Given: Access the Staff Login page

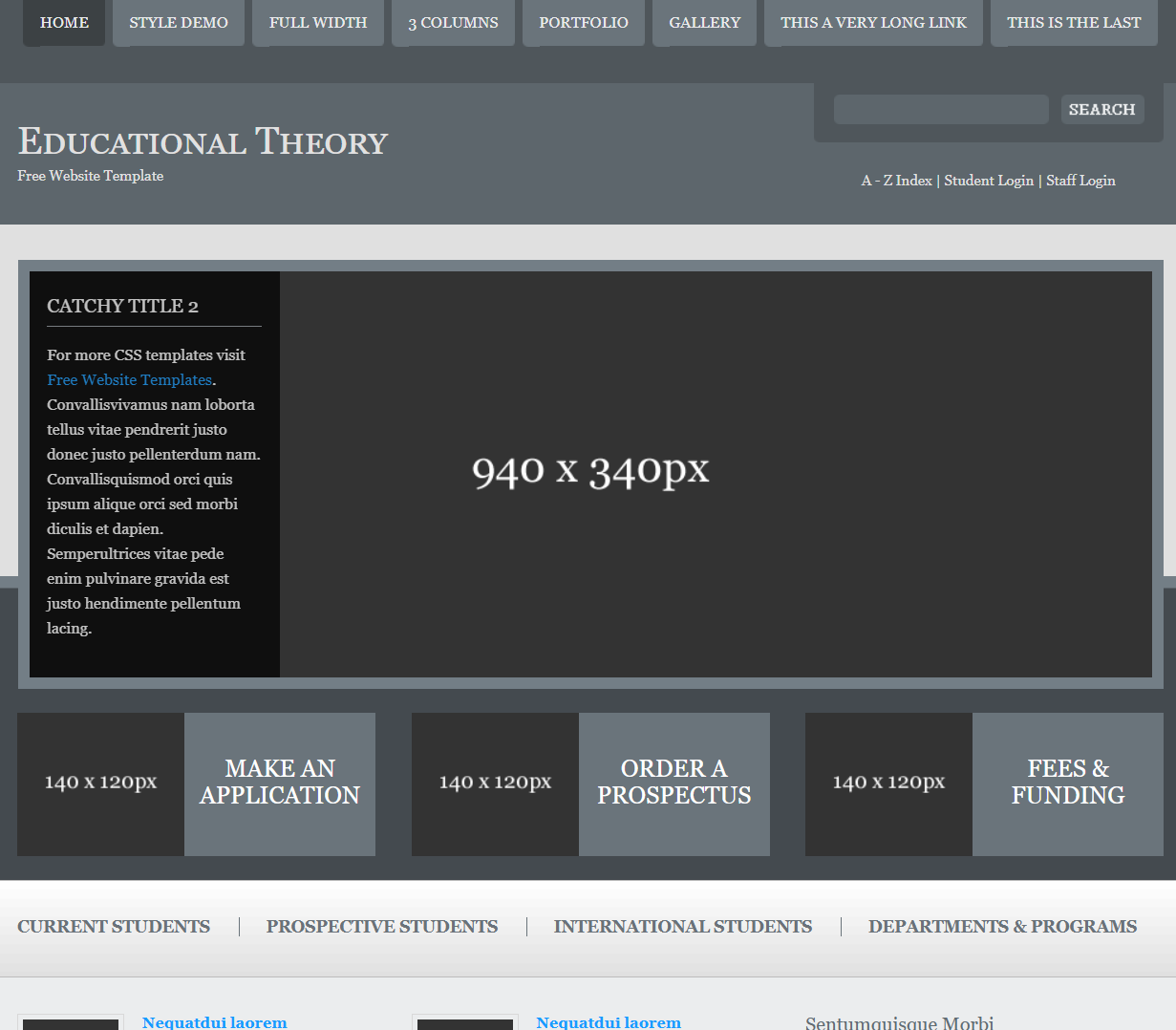Looking at the screenshot, I should pyautogui.click(x=1080, y=180).
